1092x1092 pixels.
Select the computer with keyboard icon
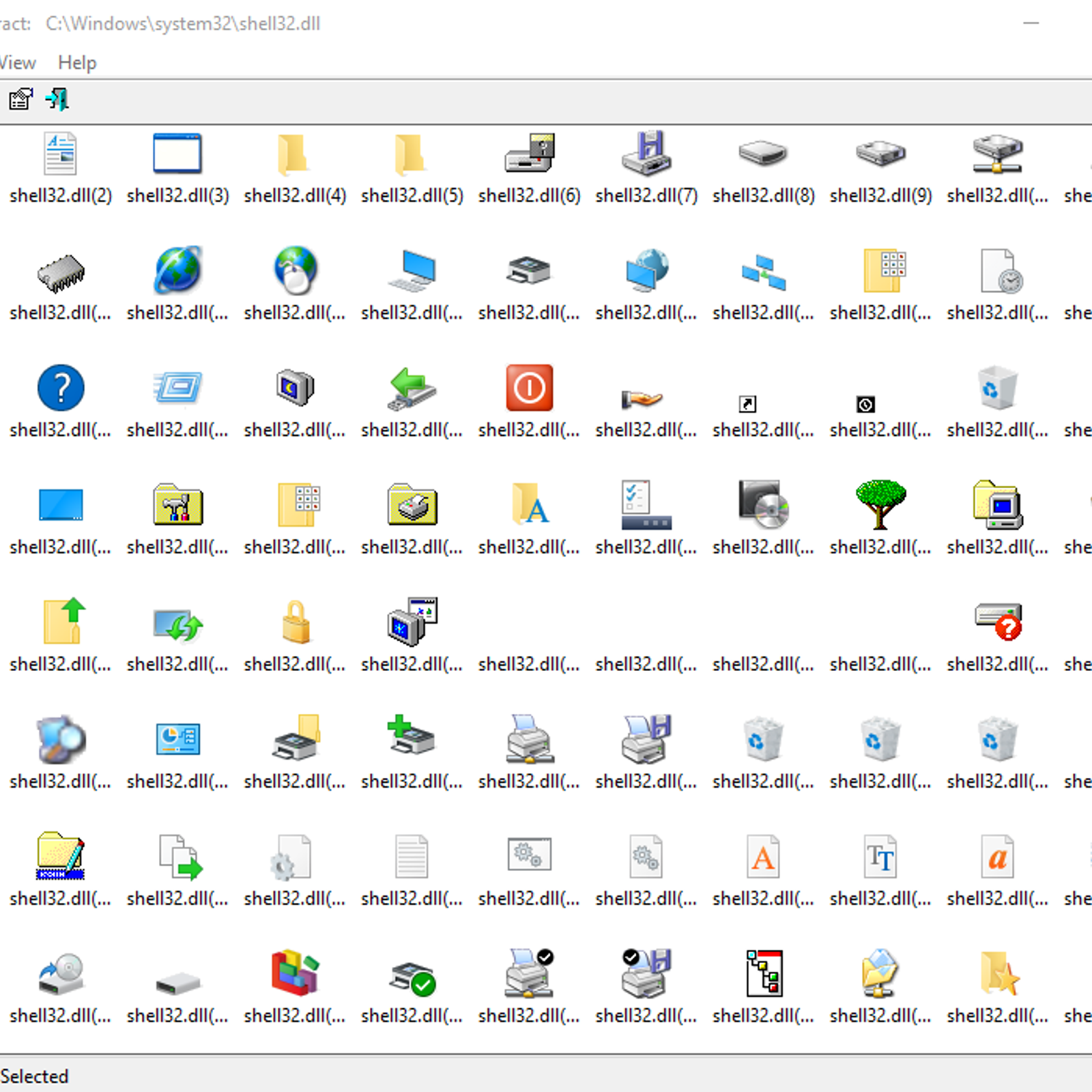[412, 271]
